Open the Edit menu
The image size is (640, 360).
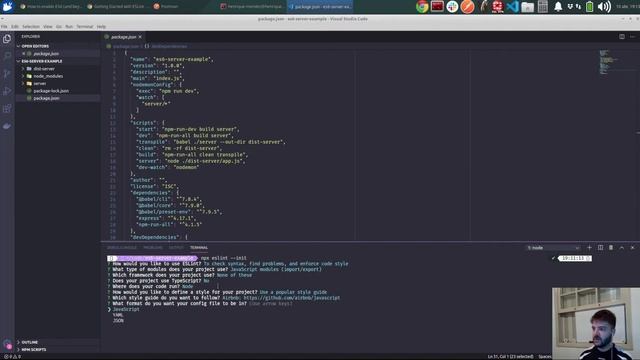tap(15, 27)
